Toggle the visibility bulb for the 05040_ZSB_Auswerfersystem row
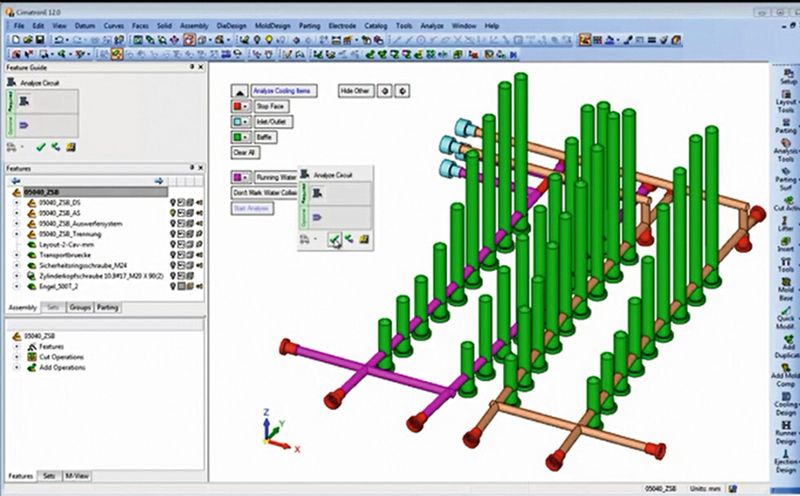Screen dimensions: 800x496 [173, 224]
